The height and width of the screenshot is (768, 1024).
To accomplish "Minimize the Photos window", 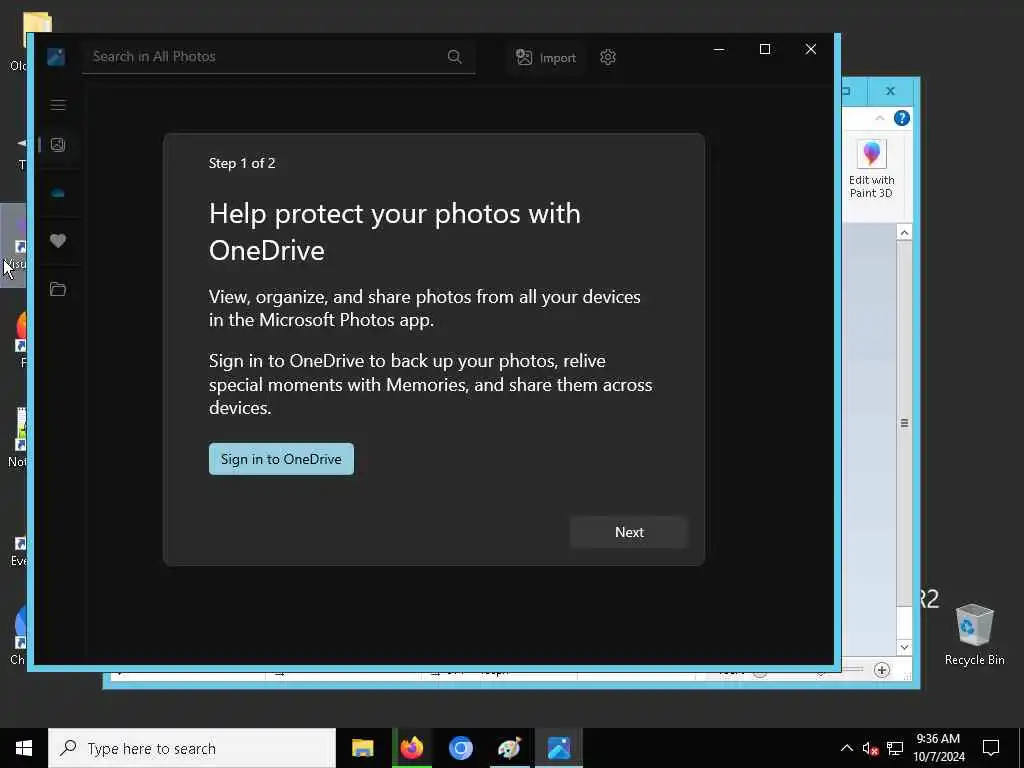I will click(x=719, y=49).
